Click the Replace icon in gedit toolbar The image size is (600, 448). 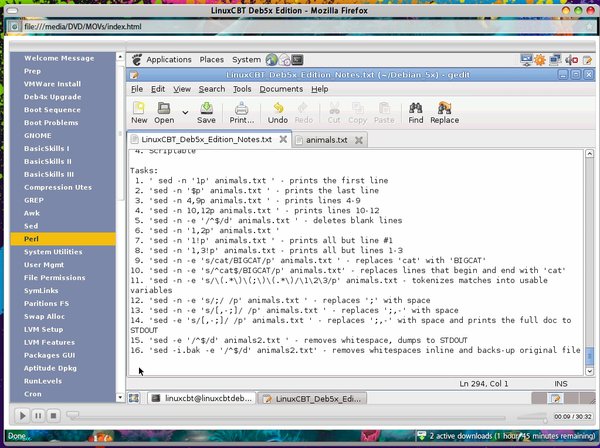pos(444,108)
